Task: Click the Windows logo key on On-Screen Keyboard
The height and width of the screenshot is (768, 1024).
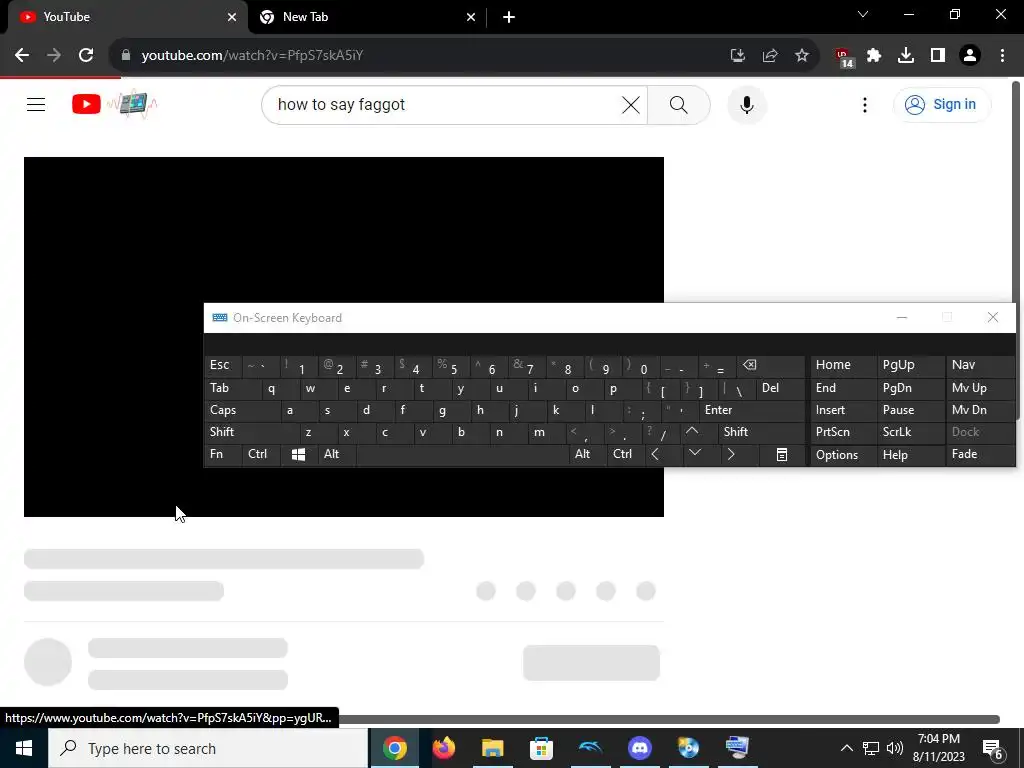Action: (299, 455)
